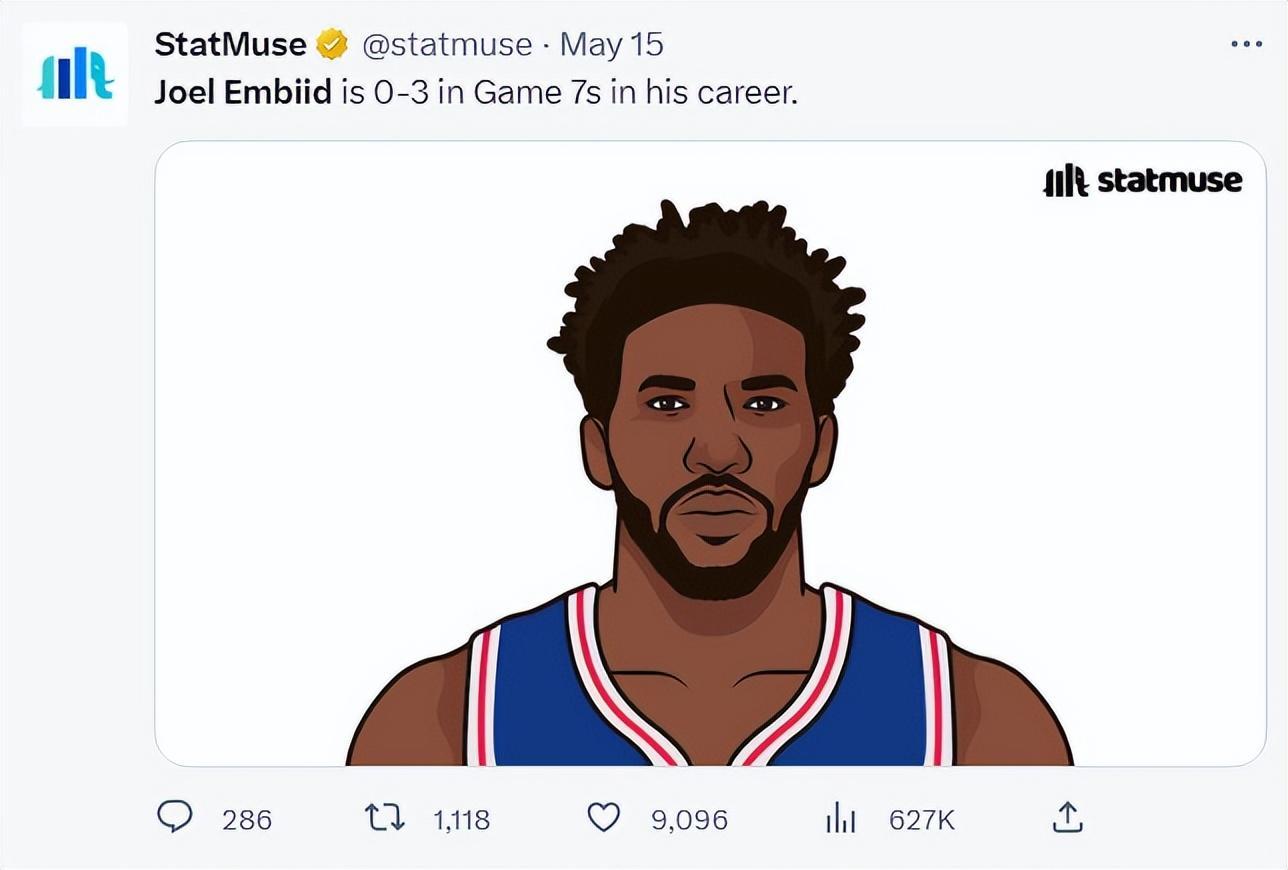The image size is (1288, 870).
Task: Share the tweet via the upload icon
Action: [x=1068, y=818]
